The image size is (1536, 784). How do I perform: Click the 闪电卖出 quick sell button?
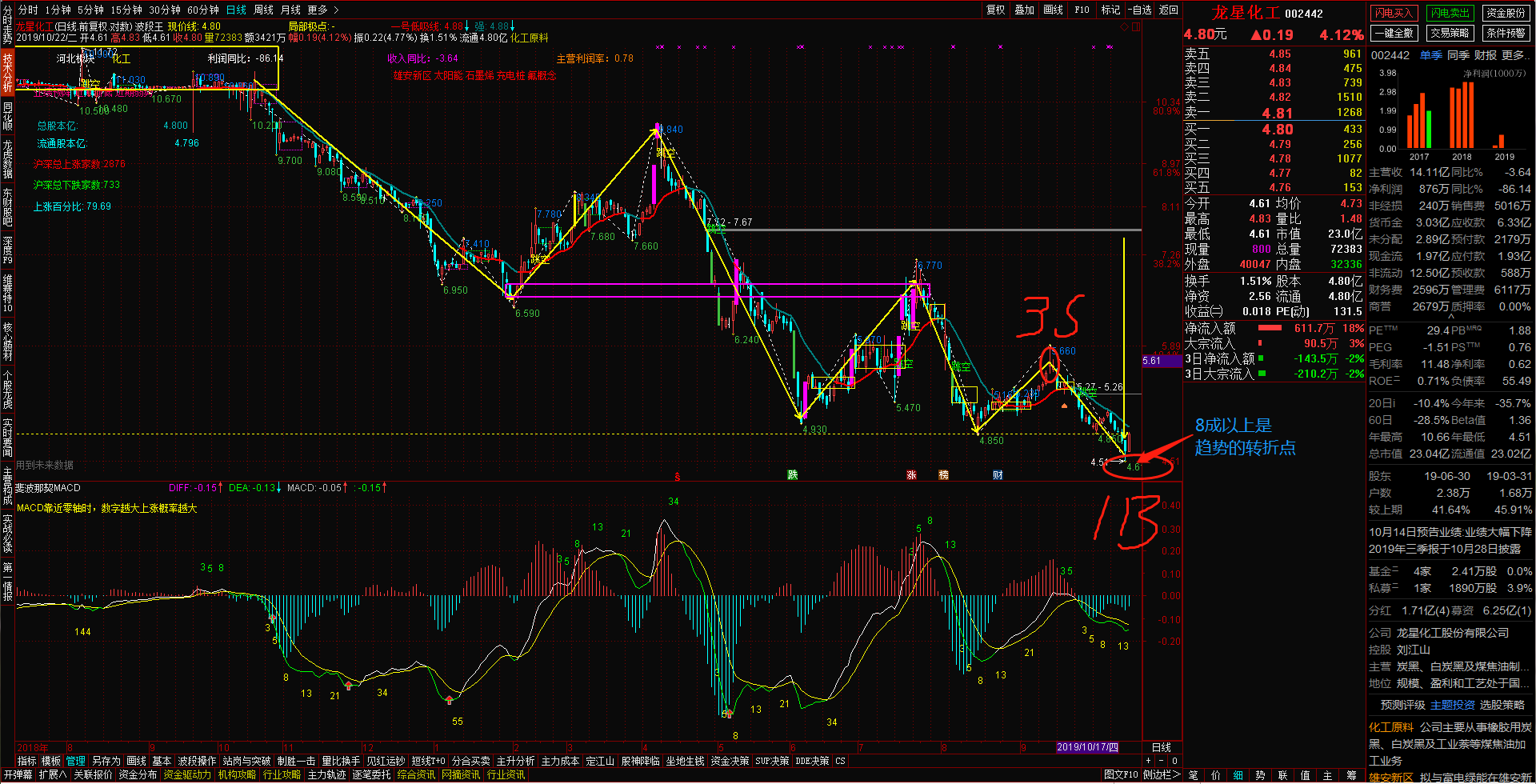click(x=1450, y=13)
